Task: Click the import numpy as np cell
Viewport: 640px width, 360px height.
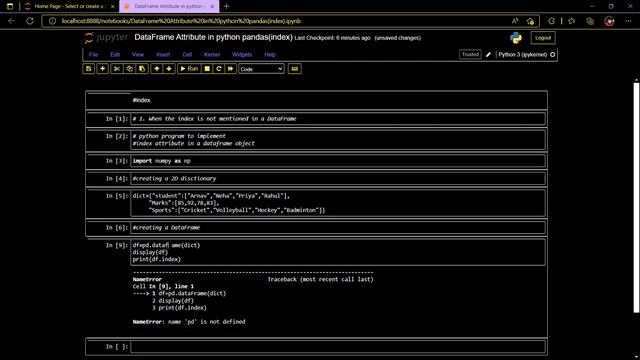Action: 338,161
